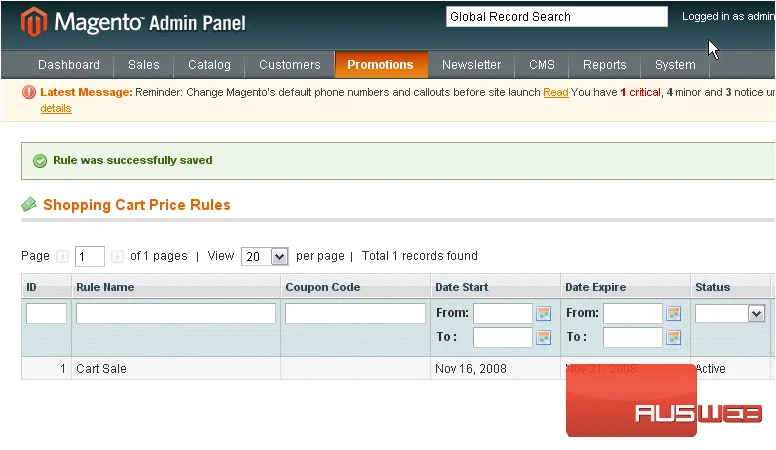Image resolution: width=776 pixels, height=450 pixels.
Task: Click Date Start From input field
Action: [x=503, y=313]
